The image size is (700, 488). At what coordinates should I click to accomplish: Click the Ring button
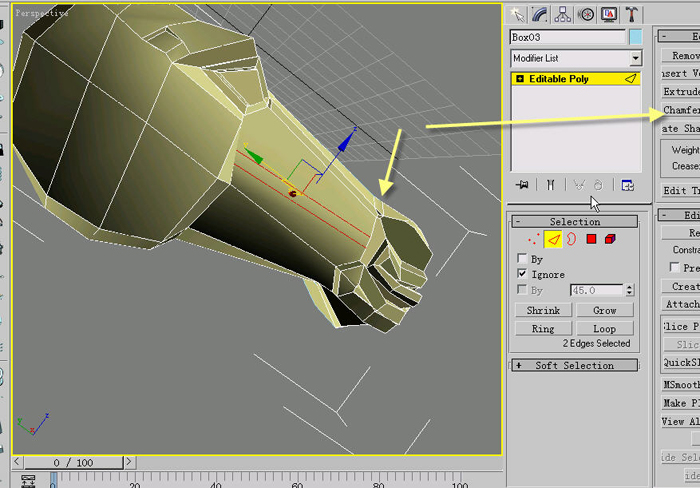pyautogui.click(x=543, y=329)
